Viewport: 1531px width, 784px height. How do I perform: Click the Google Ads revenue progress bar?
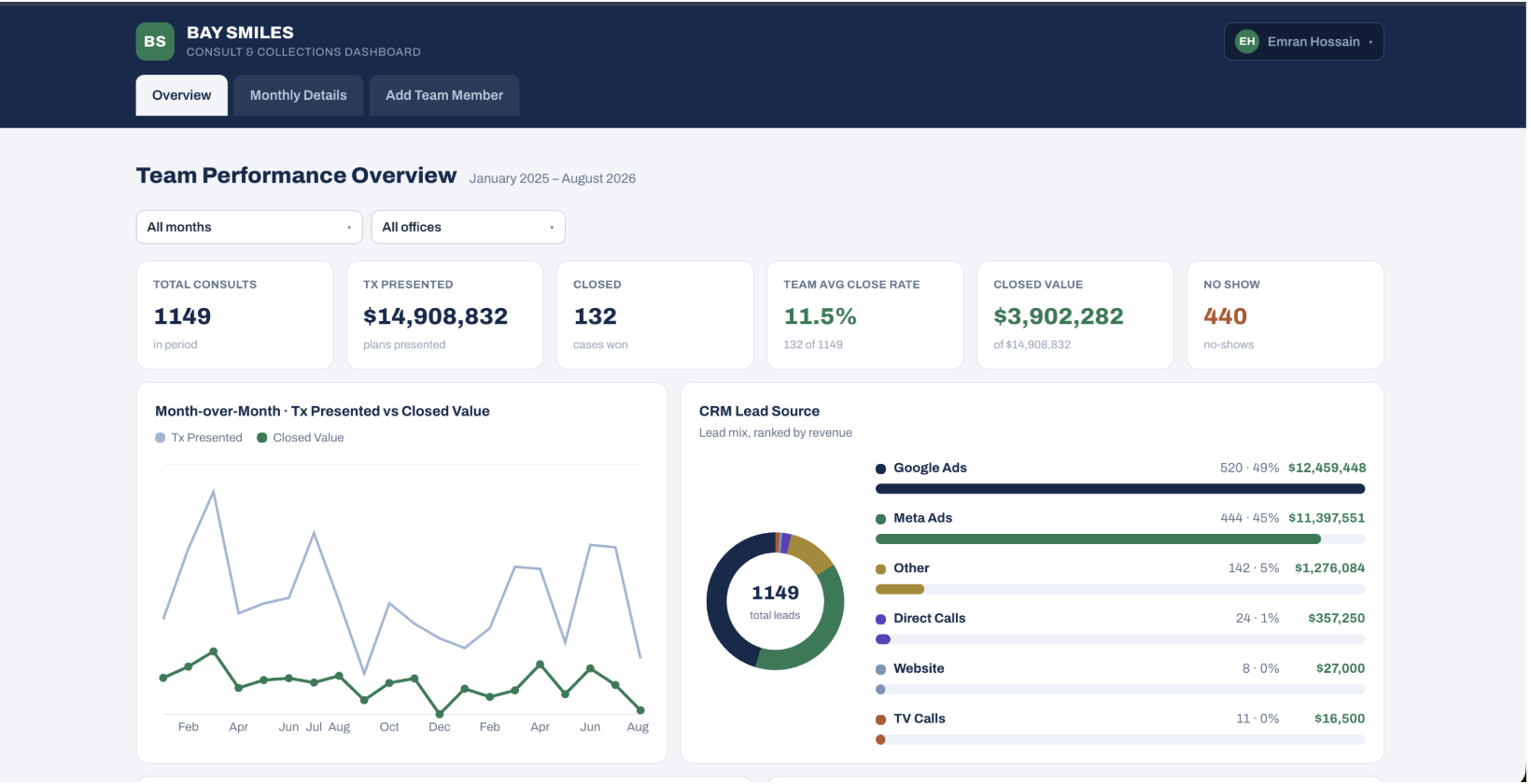[x=1120, y=489]
